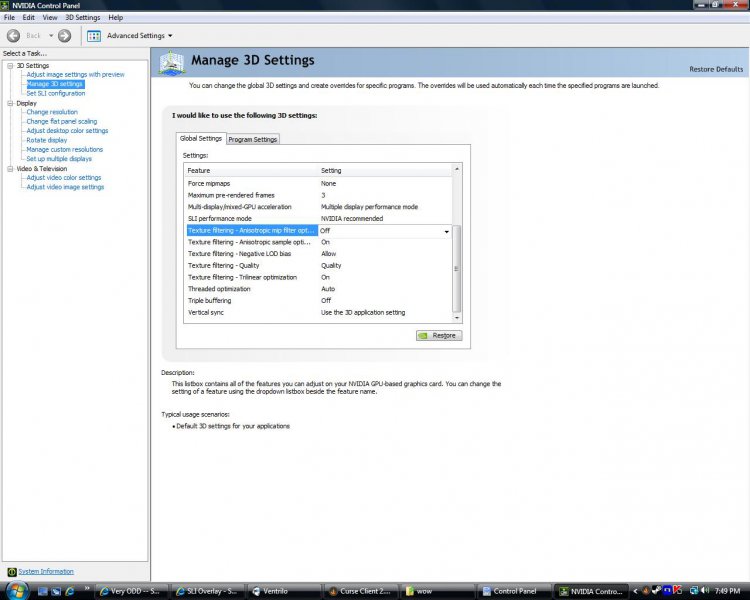Select the Force mipmaps row
This screenshot has width=750, height=600.
coord(319,184)
